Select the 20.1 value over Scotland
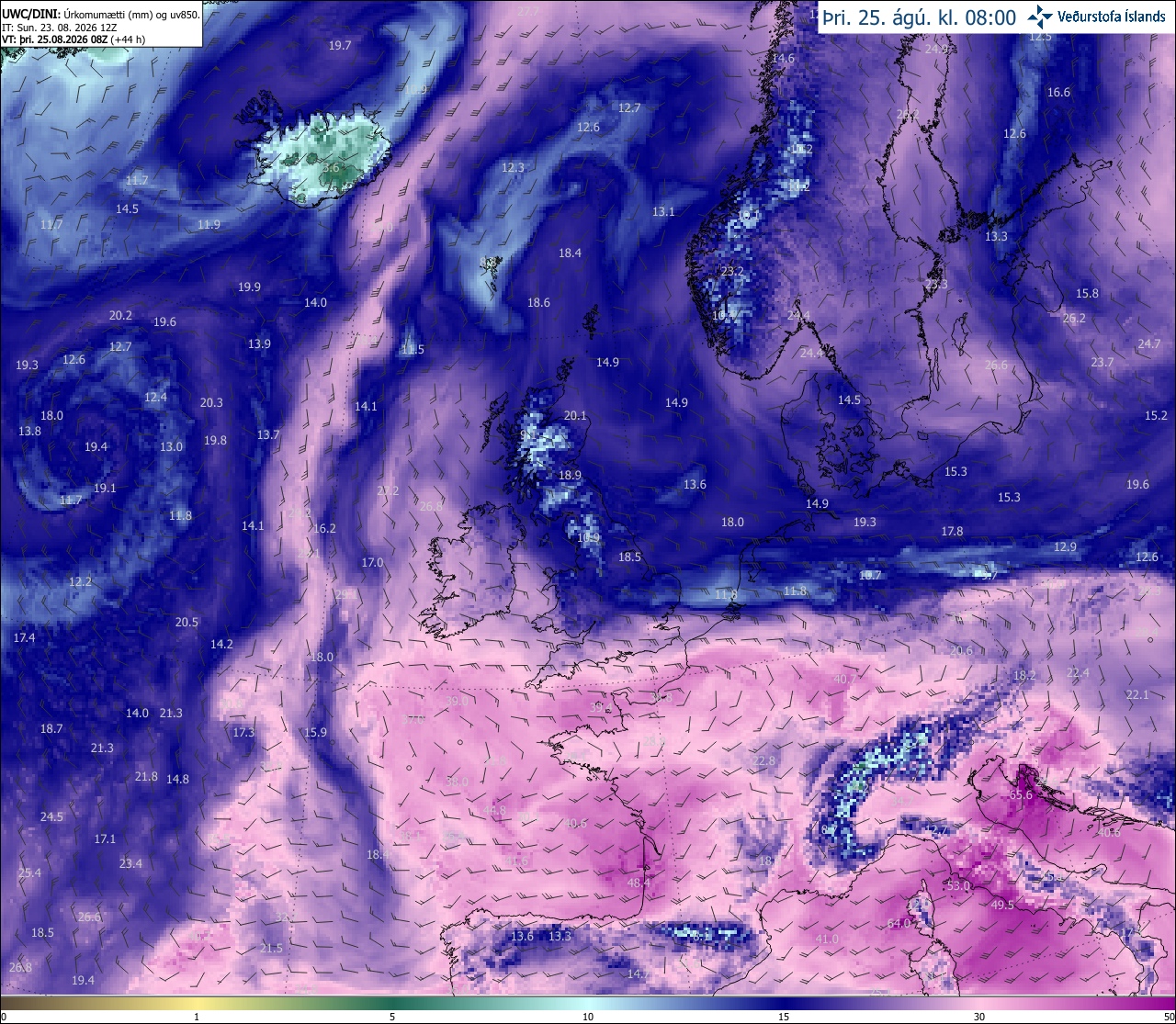The image size is (1176, 1024). point(575,416)
